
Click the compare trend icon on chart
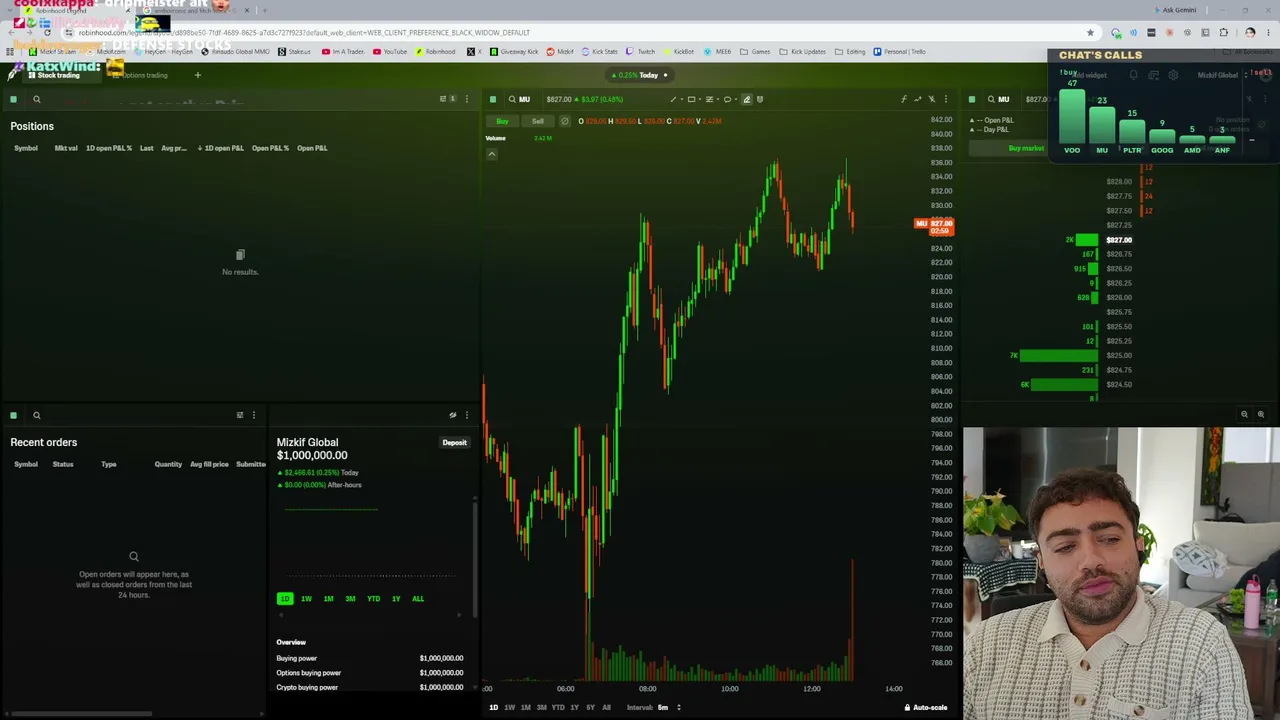coord(918,99)
